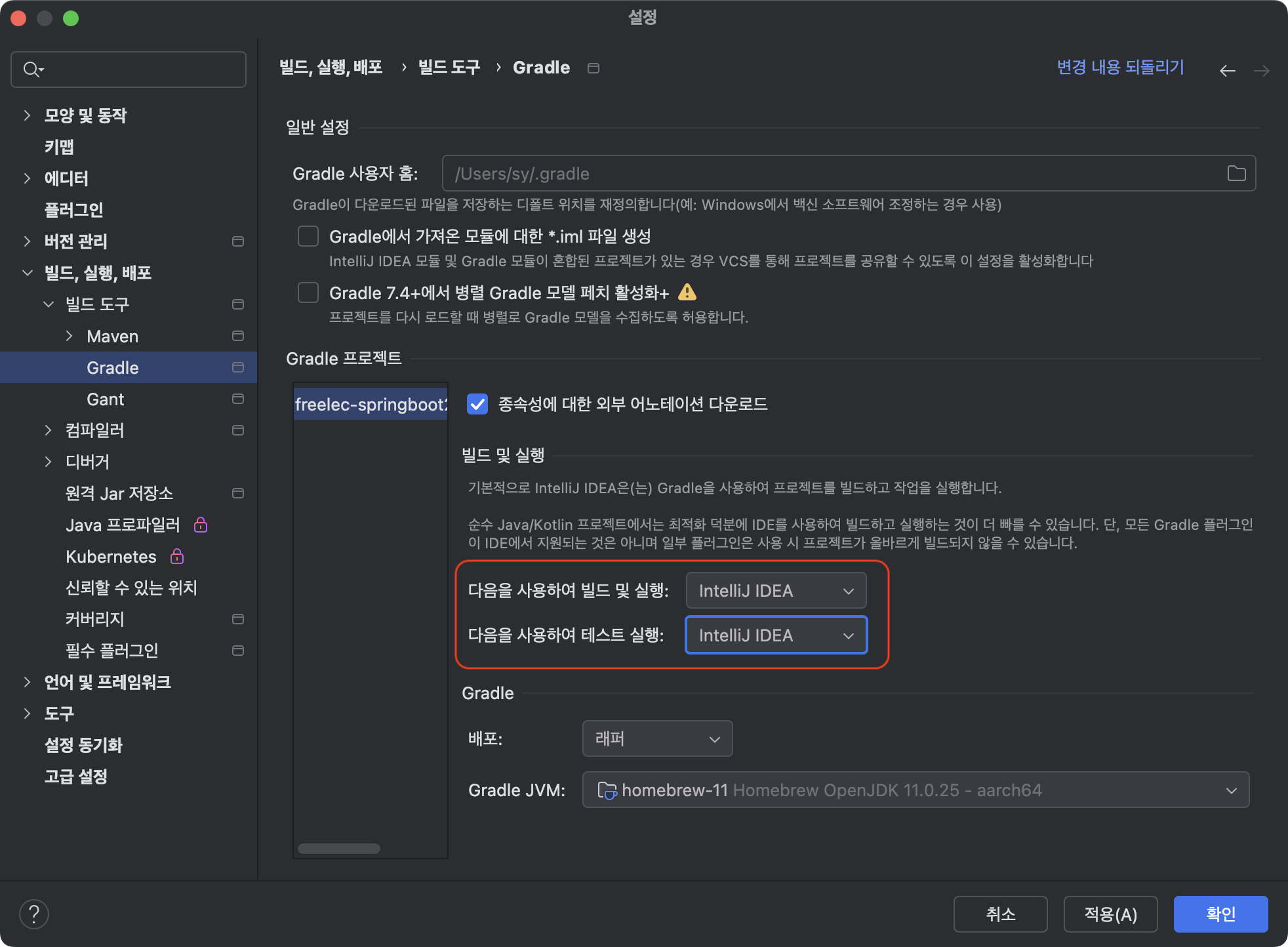Click lock icon beside Kubernetes
This screenshot has height=947, width=1288.
(x=177, y=557)
